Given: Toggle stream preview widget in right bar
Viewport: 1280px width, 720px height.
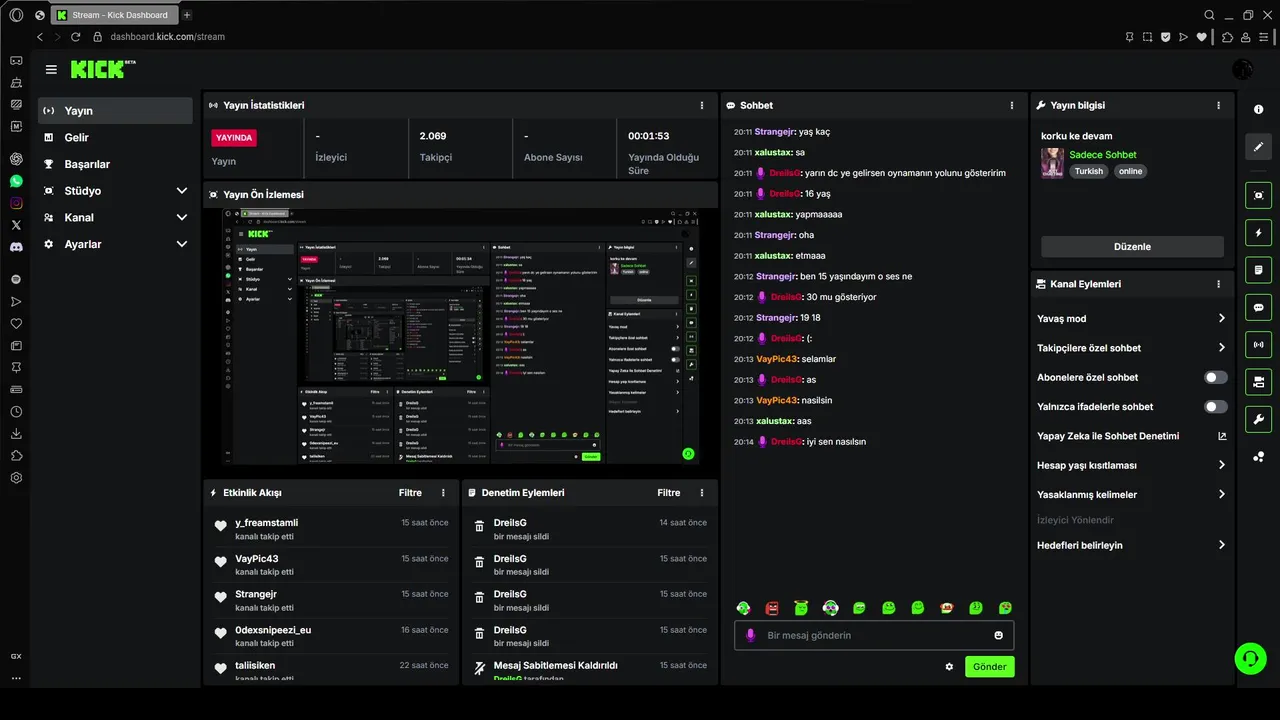Looking at the screenshot, I should (1259, 195).
